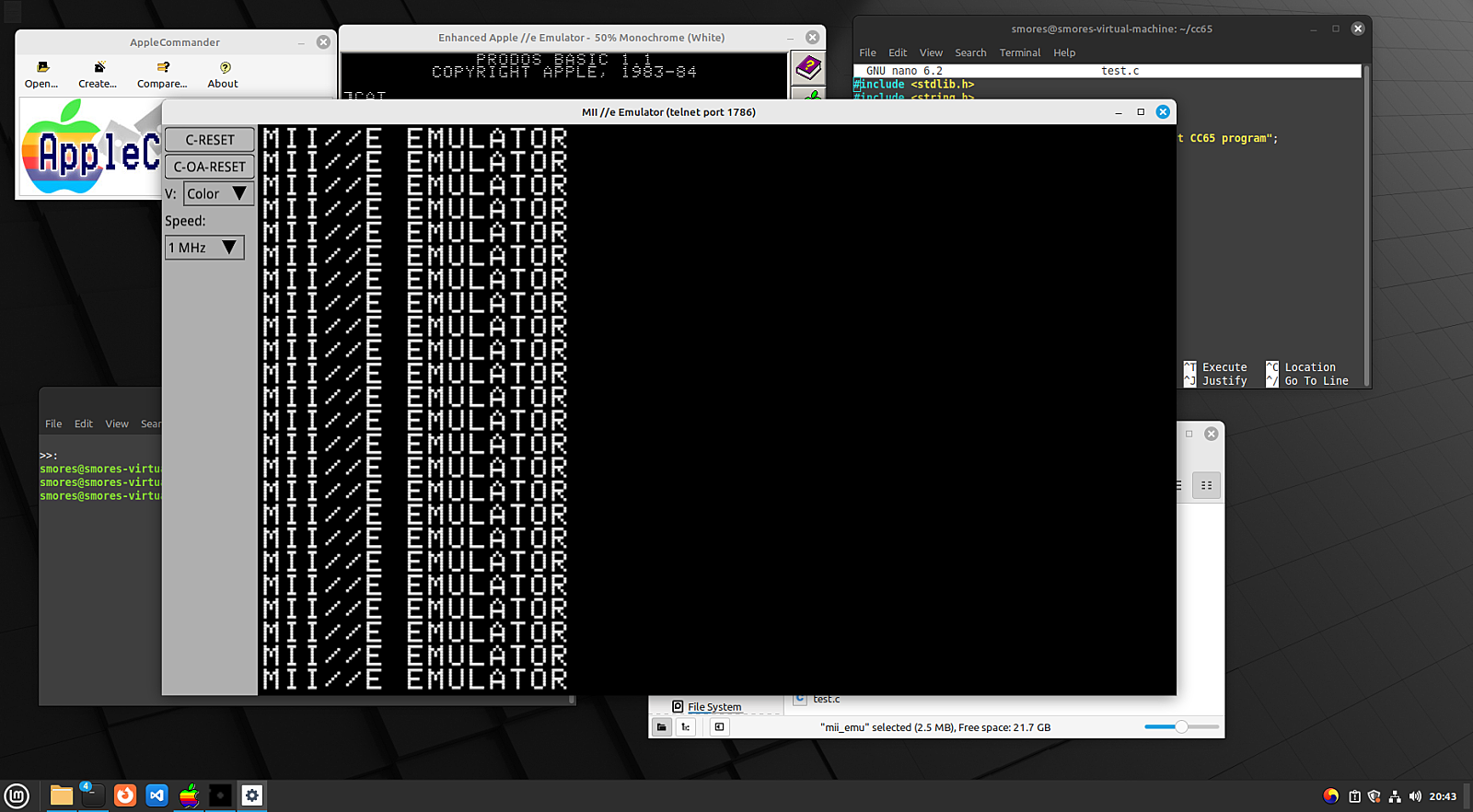Toggle places sidebar button in file manager status bar
This screenshot has height=812, width=1473.
(662, 727)
